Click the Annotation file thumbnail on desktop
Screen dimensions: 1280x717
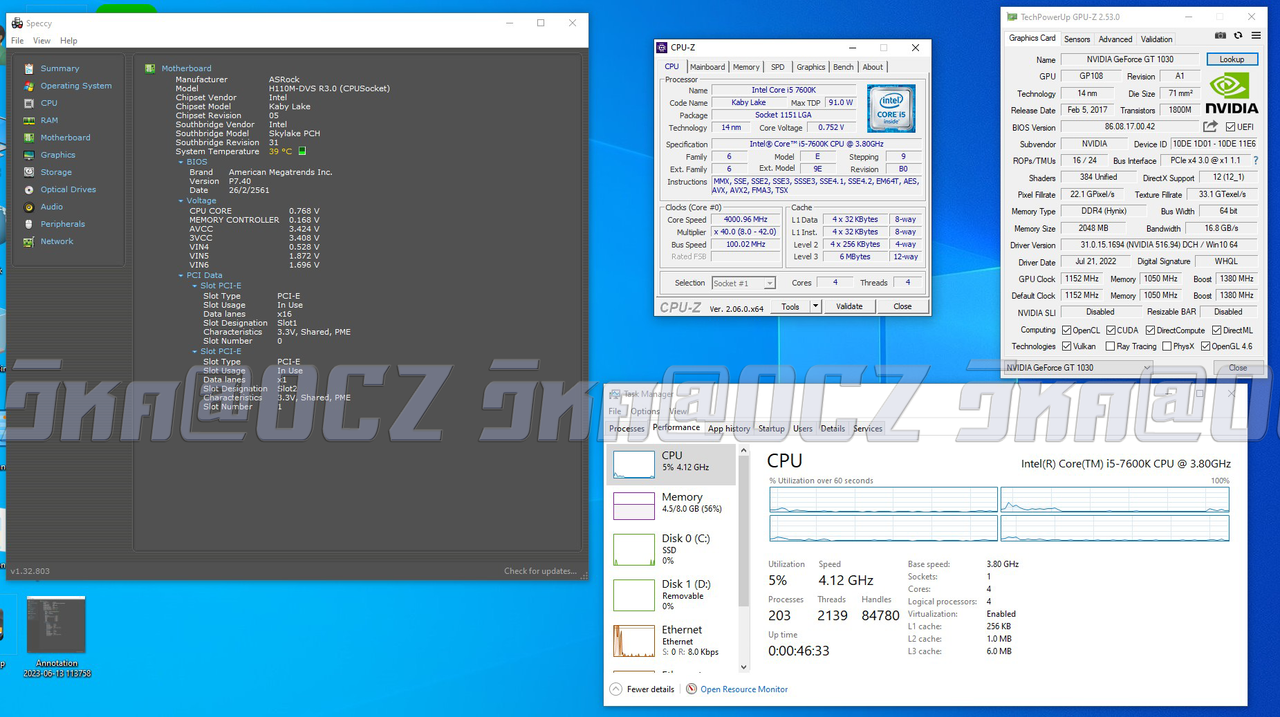[56, 626]
